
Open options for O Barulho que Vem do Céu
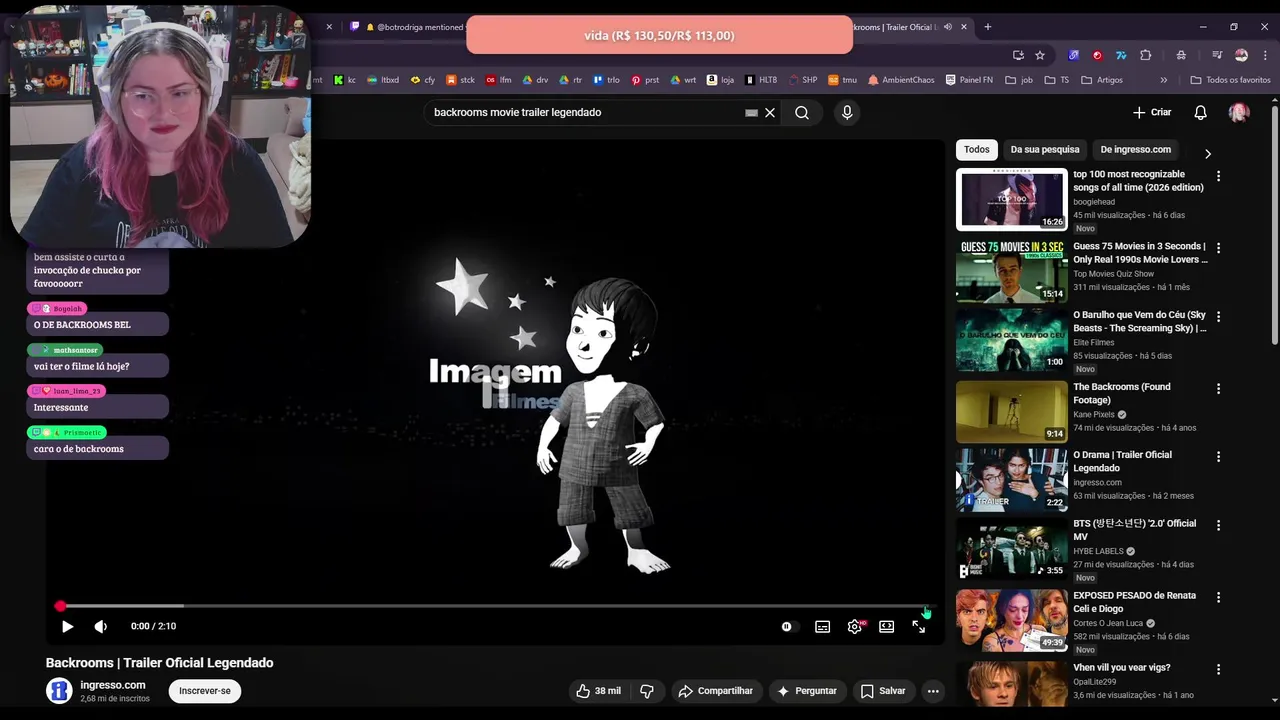[x=1218, y=317]
